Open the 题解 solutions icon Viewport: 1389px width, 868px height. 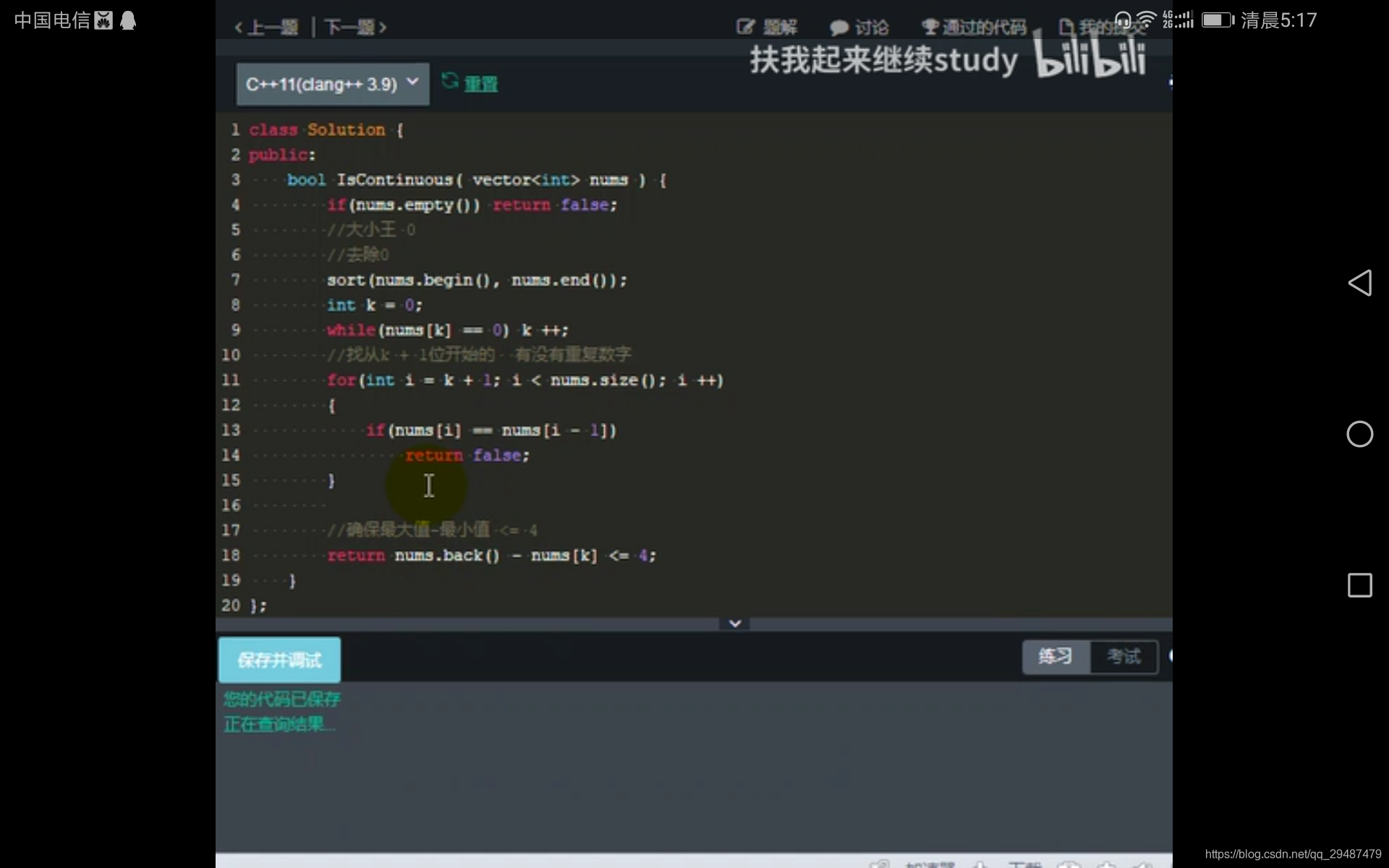tap(745, 27)
